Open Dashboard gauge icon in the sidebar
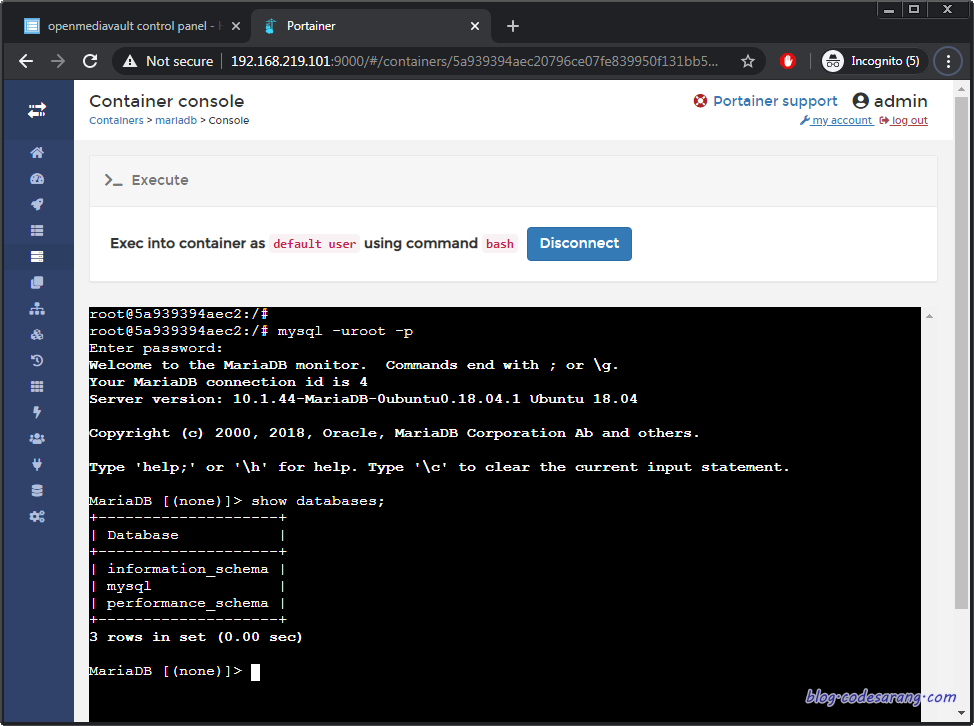This screenshot has height=726, width=974. 37,179
